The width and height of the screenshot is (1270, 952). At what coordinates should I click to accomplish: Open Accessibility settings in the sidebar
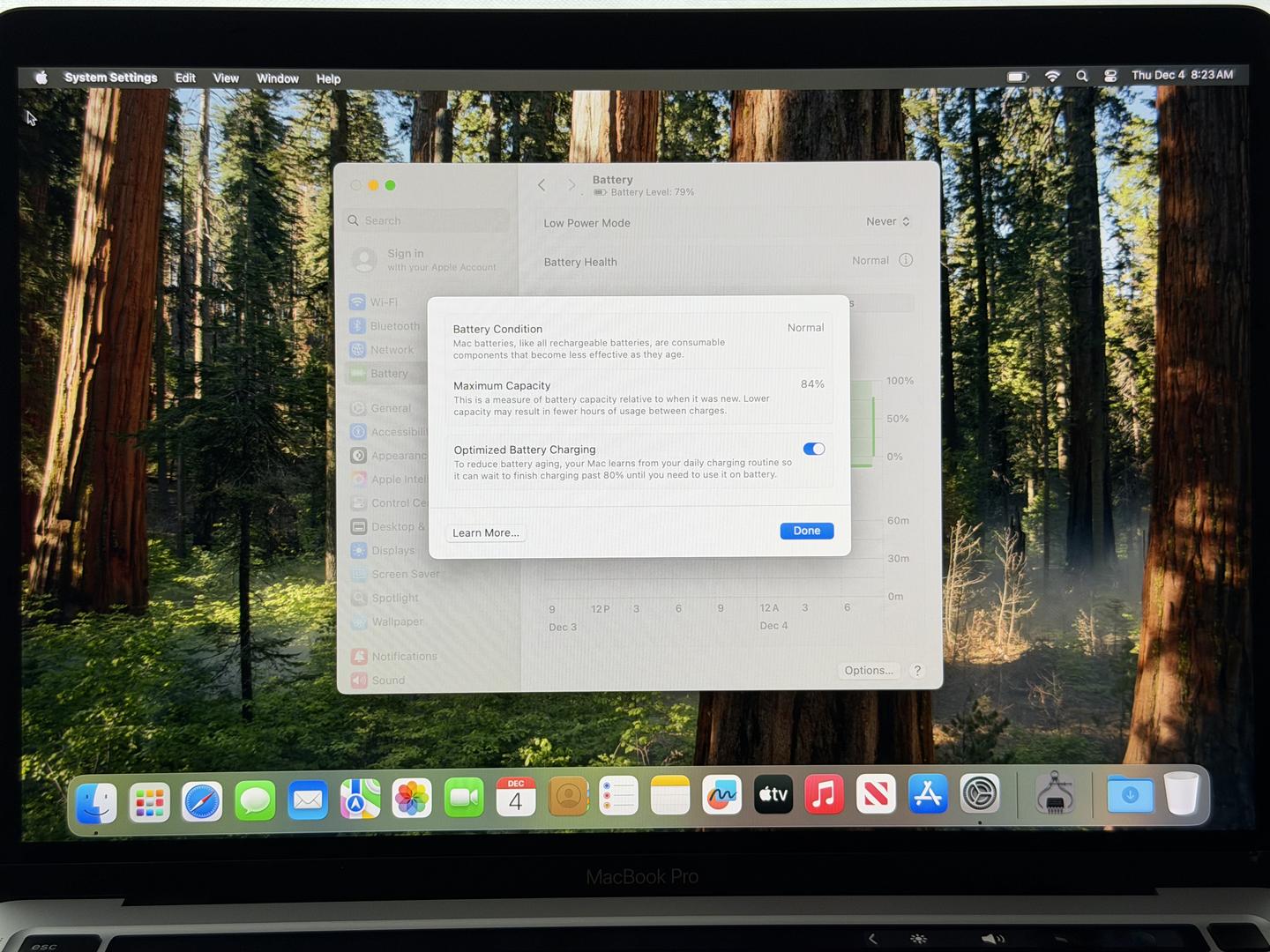pos(388,432)
